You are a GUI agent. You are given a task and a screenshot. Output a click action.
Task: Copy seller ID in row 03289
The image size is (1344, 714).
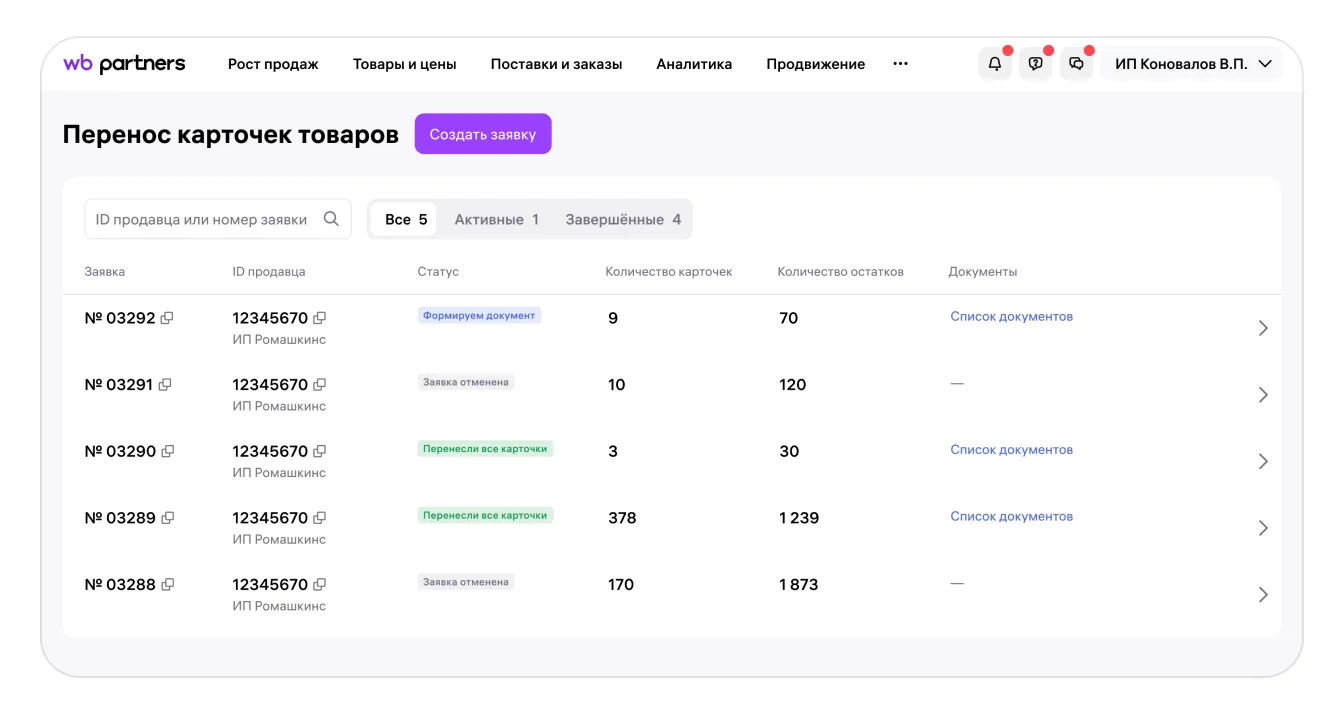tap(320, 518)
